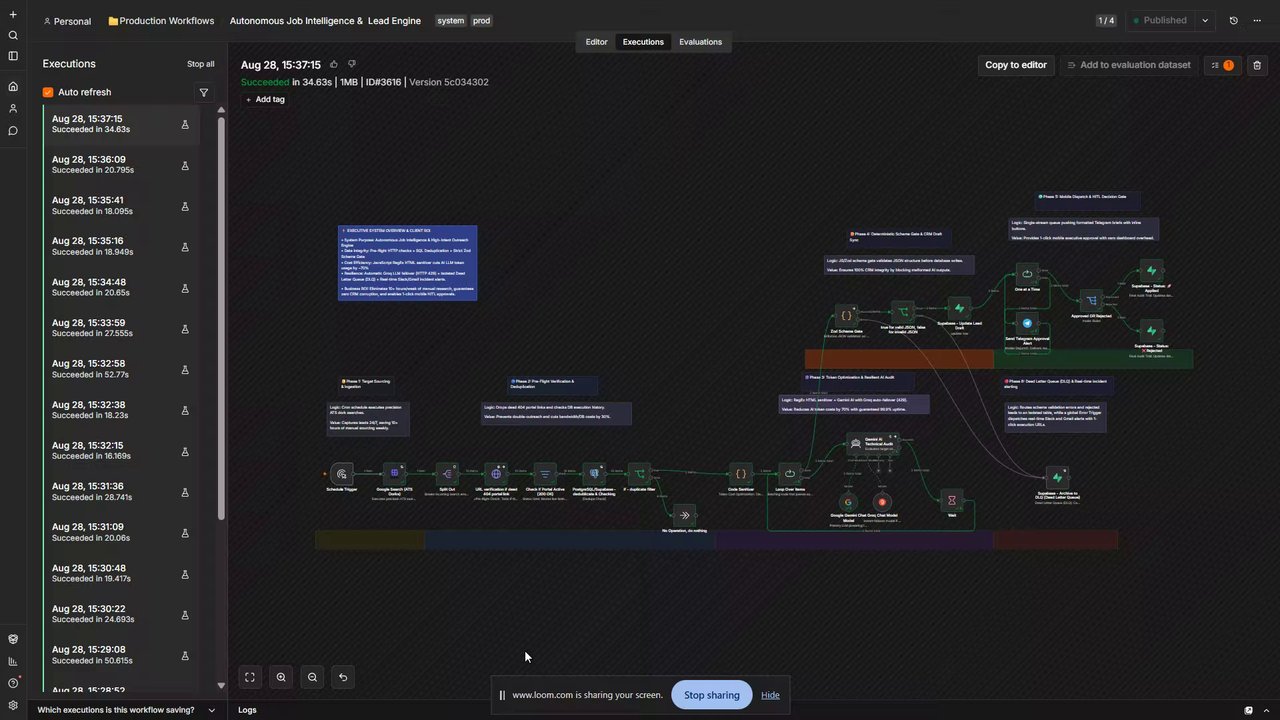1280x720 pixels.
Task: Select the No Operation node
Action: (684, 515)
